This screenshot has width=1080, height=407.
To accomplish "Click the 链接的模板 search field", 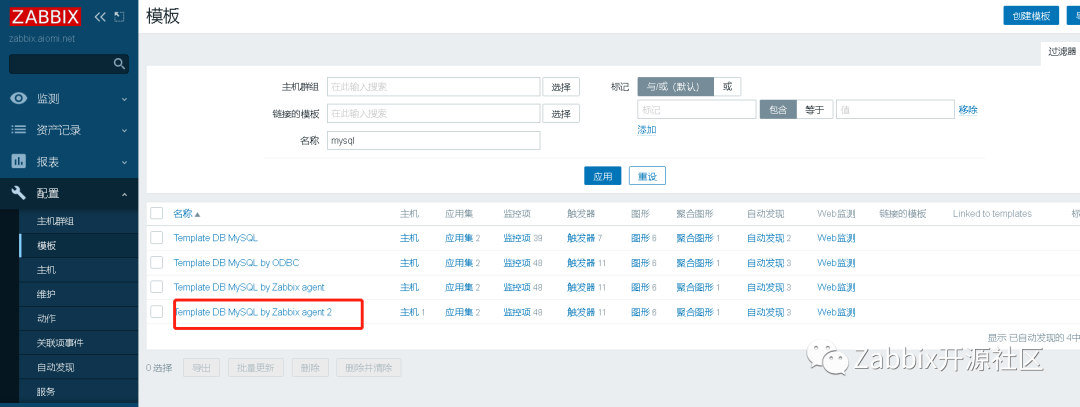I will click(433, 113).
